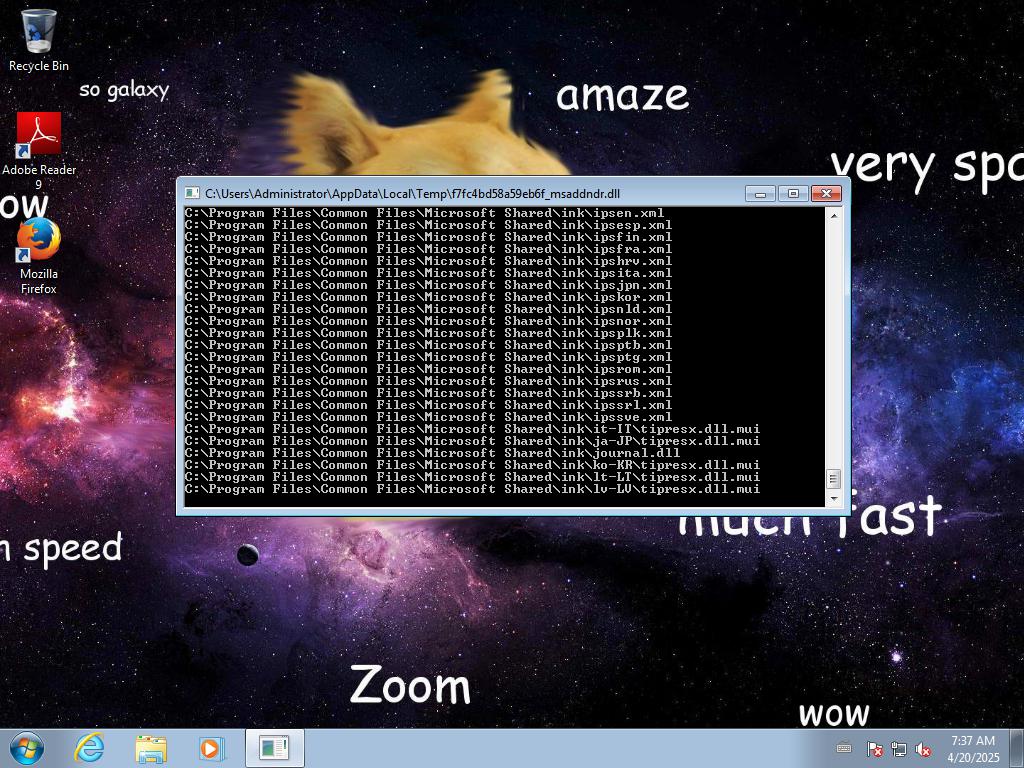Open Windows Explorer from the taskbar
The height and width of the screenshot is (768, 1024).
pyautogui.click(x=151, y=748)
